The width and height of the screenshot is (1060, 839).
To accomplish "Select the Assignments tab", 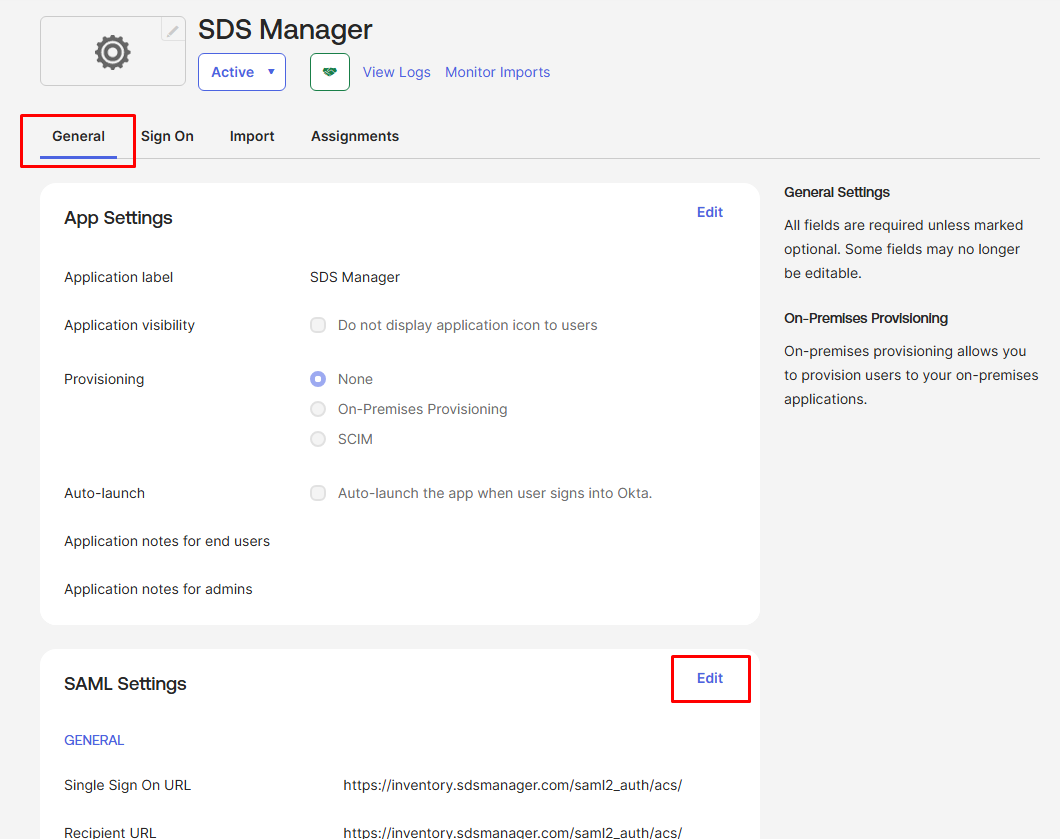I will 354,136.
